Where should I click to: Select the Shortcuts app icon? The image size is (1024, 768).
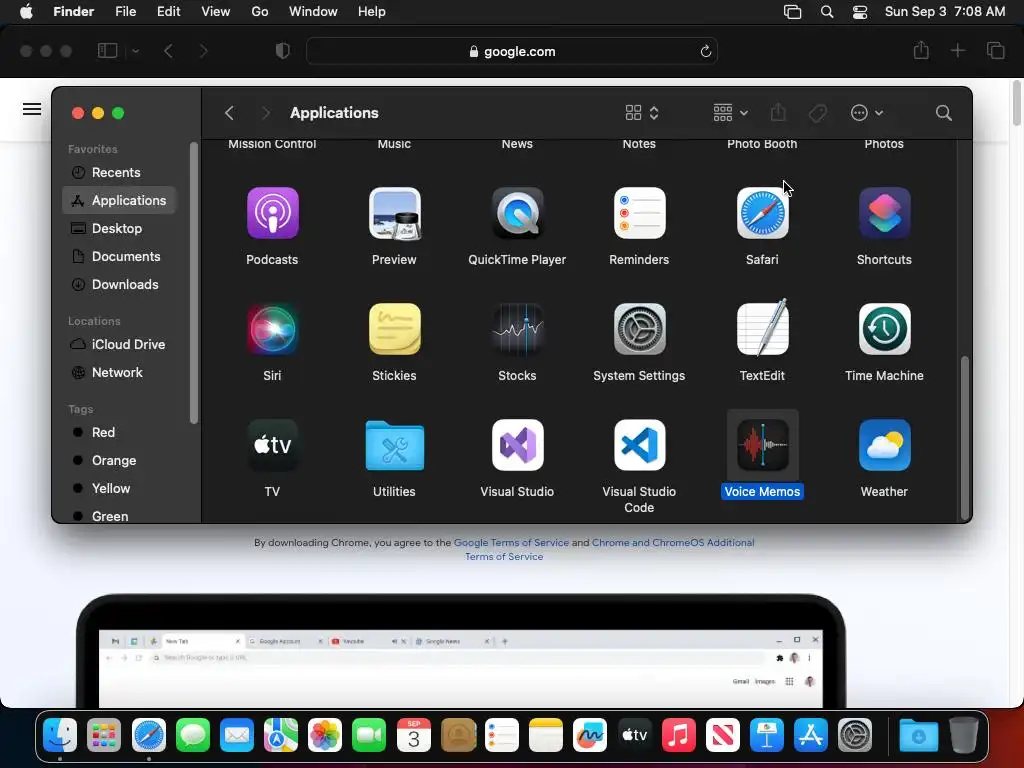click(x=884, y=213)
